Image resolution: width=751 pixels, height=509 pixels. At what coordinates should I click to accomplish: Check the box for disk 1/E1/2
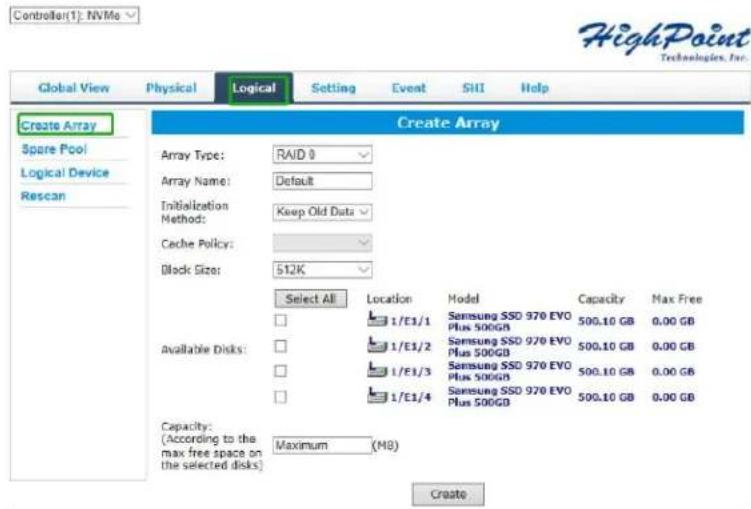point(281,346)
